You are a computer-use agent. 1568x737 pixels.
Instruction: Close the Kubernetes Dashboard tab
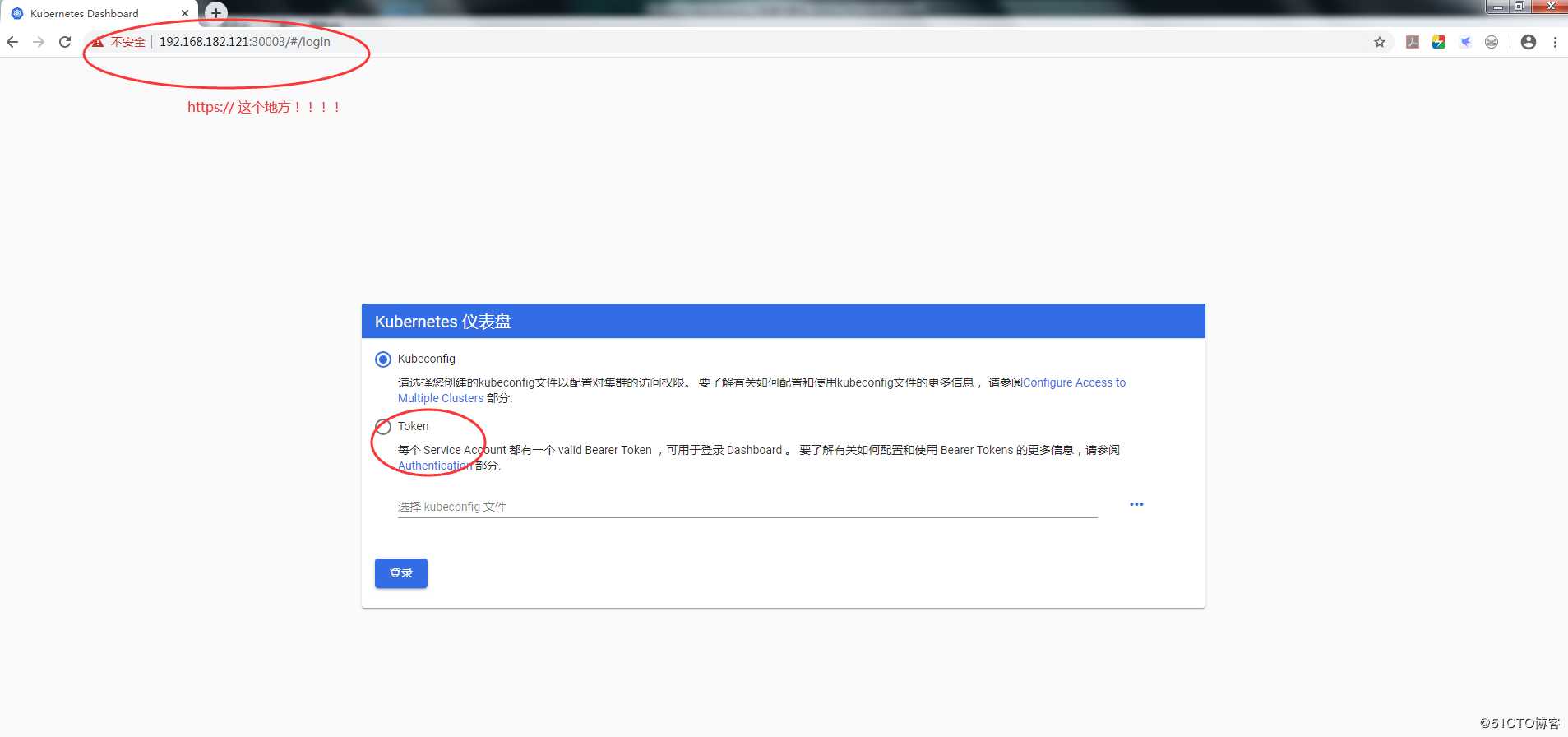pos(185,13)
